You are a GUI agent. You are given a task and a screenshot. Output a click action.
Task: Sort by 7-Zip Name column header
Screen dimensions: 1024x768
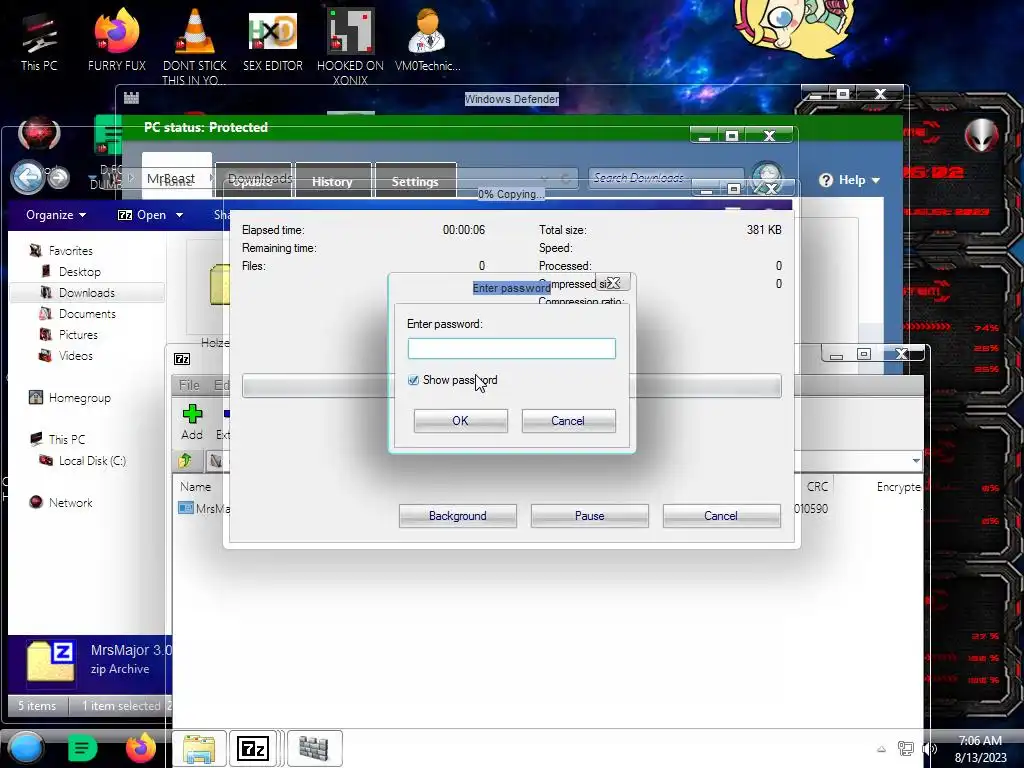coord(195,487)
